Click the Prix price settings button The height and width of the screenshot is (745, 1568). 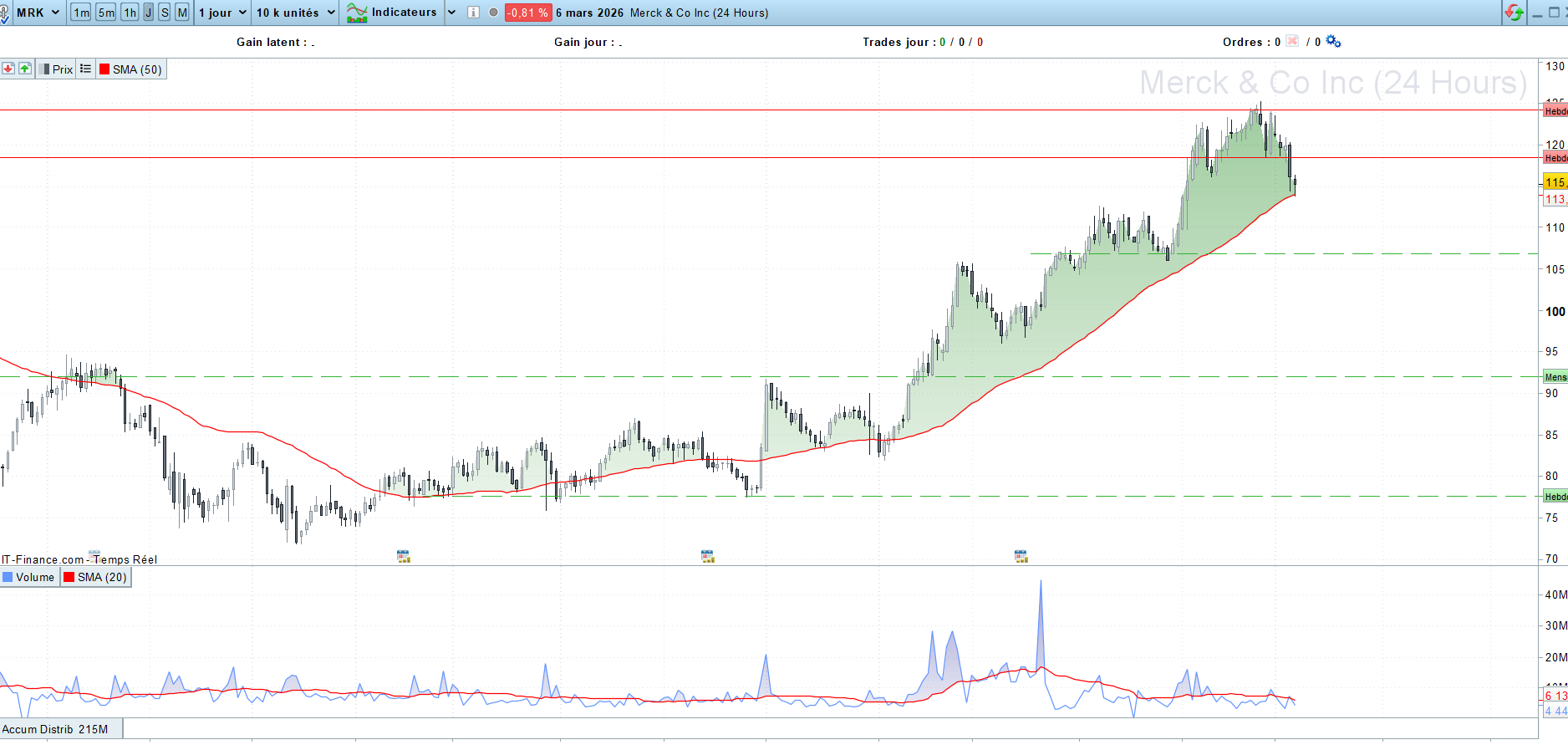click(56, 69)
